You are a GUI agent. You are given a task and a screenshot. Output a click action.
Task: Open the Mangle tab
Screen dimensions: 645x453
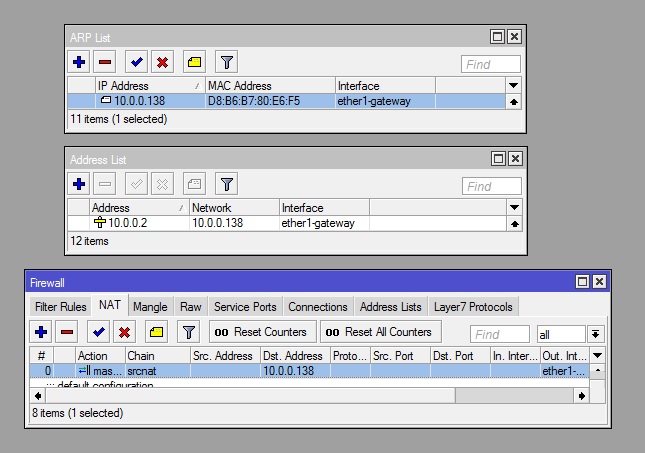click(150, 307)
